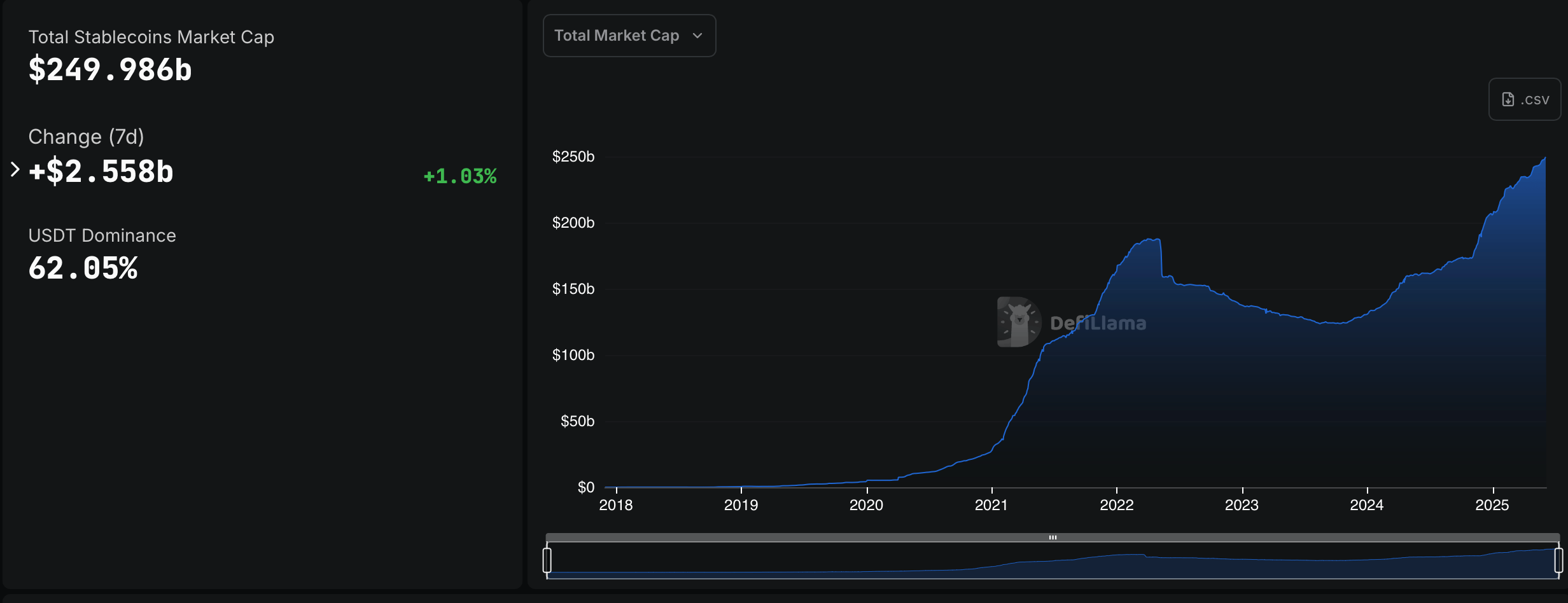Click the green +1.03% change indicator
This screenshot has height=603, width=1568.
459,176
